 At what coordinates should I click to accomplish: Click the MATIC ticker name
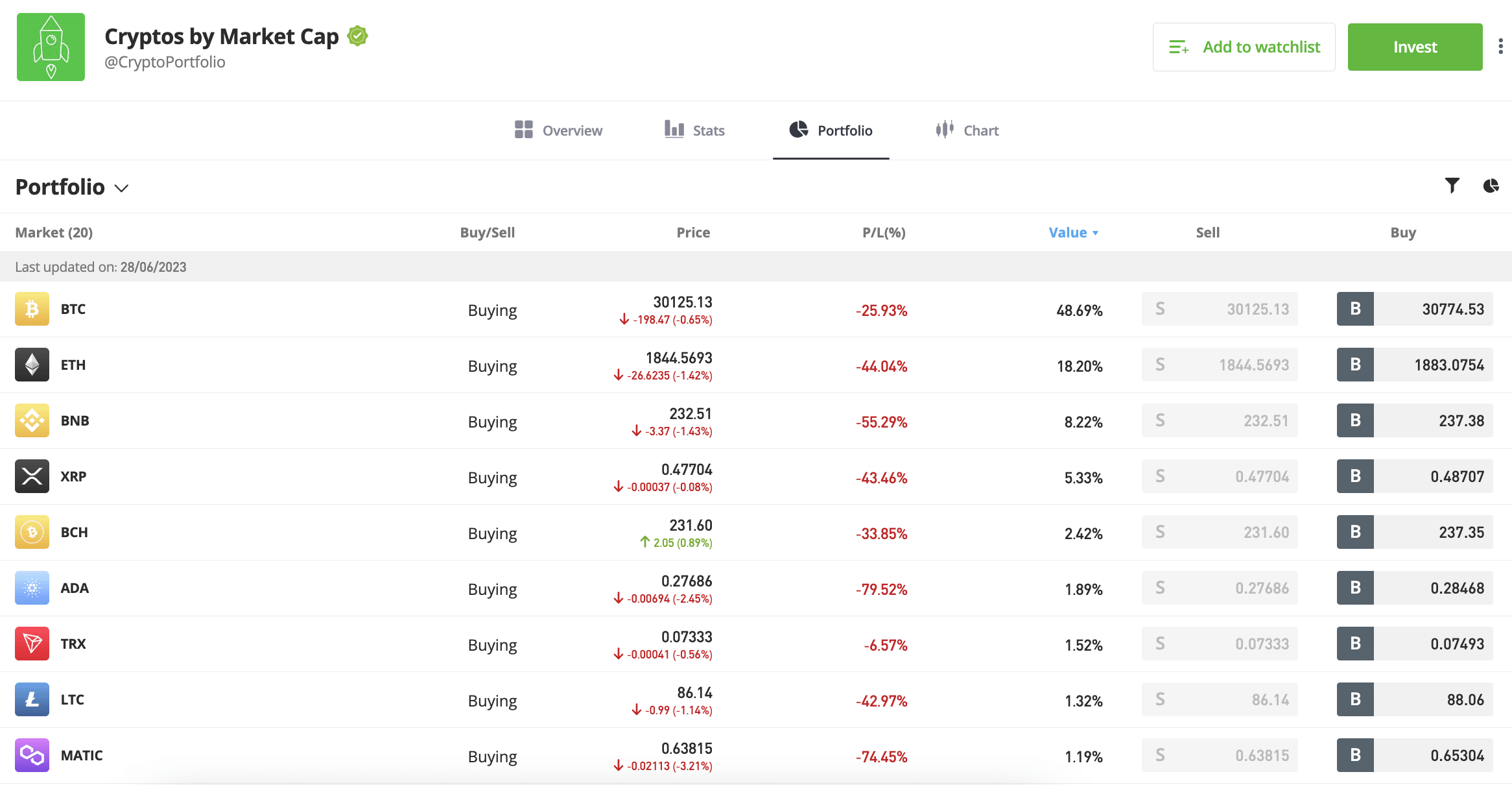[82, 755]
